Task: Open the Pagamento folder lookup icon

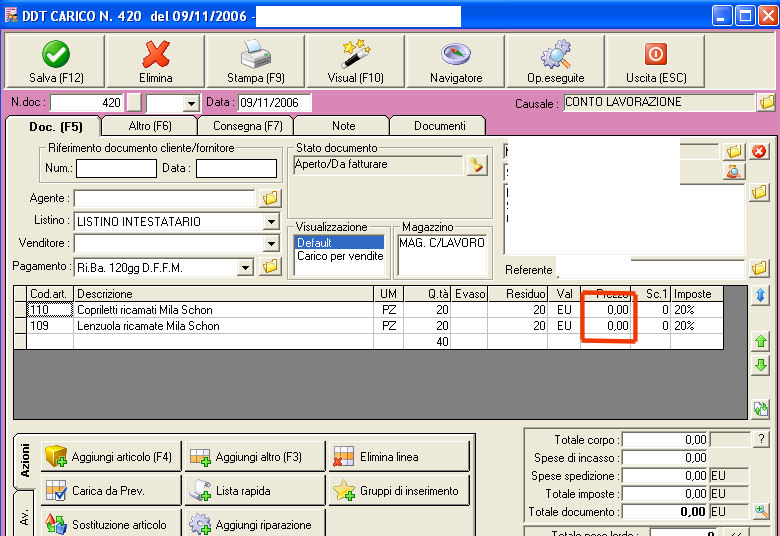Action: tap(270, 267)
